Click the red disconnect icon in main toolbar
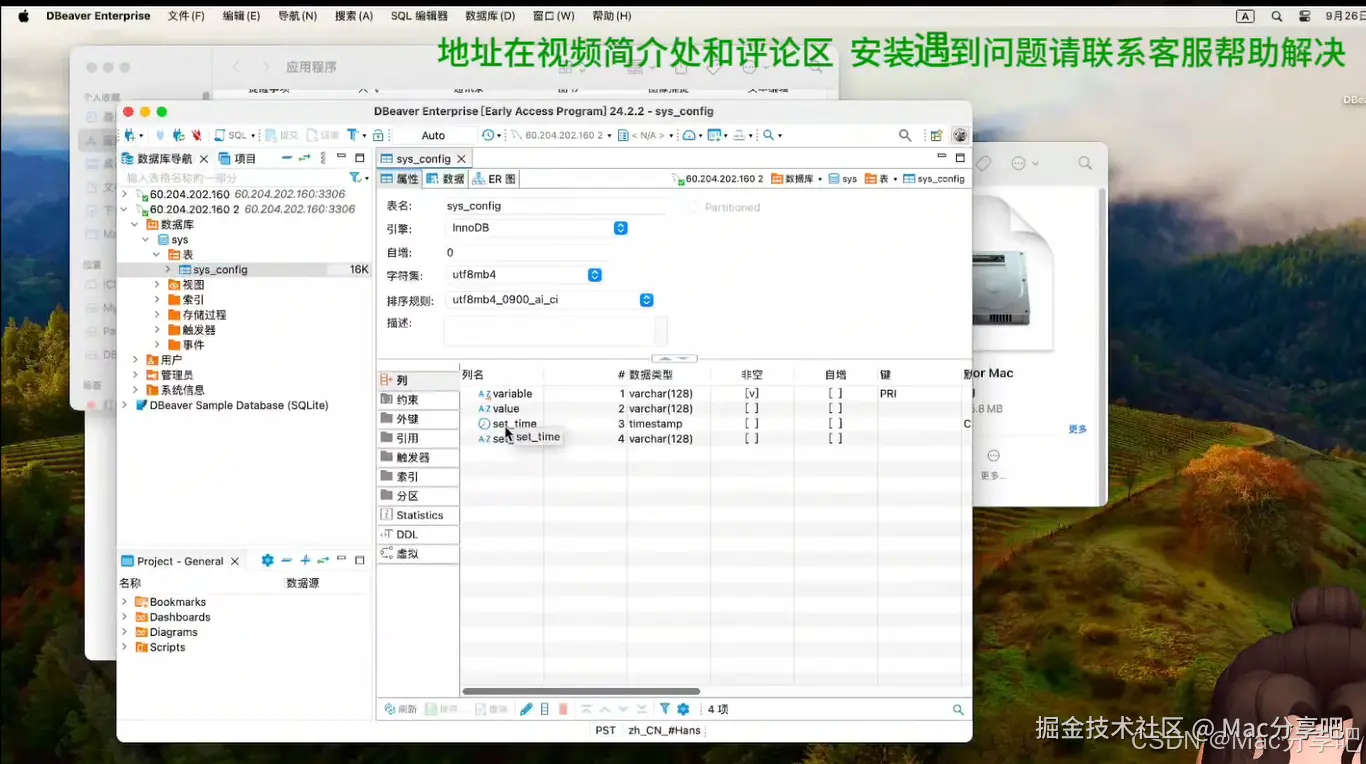The height and width of the screenshot is (764, 1366). 196,135
